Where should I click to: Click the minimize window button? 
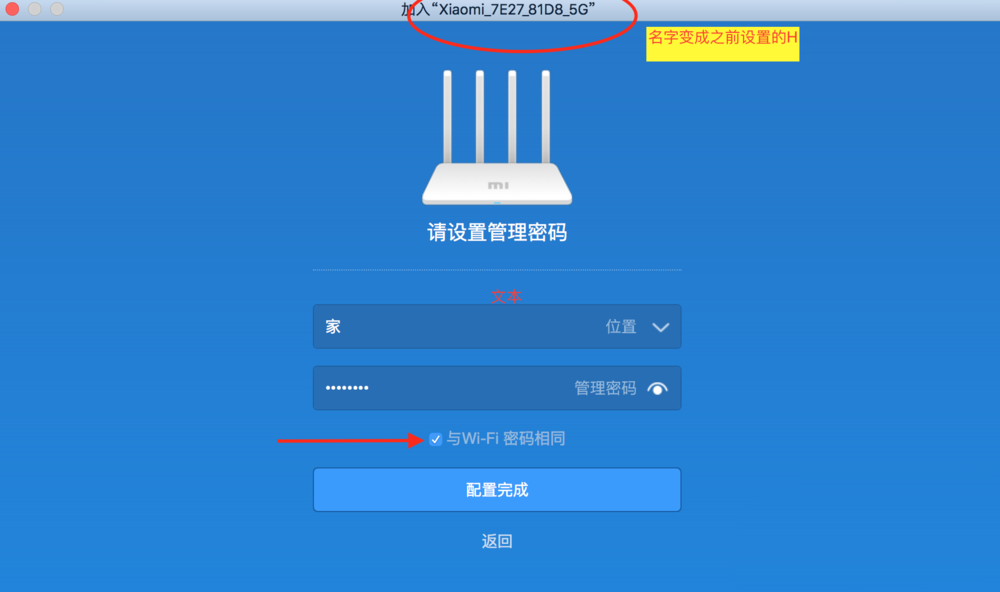click(x=34, y=9)
